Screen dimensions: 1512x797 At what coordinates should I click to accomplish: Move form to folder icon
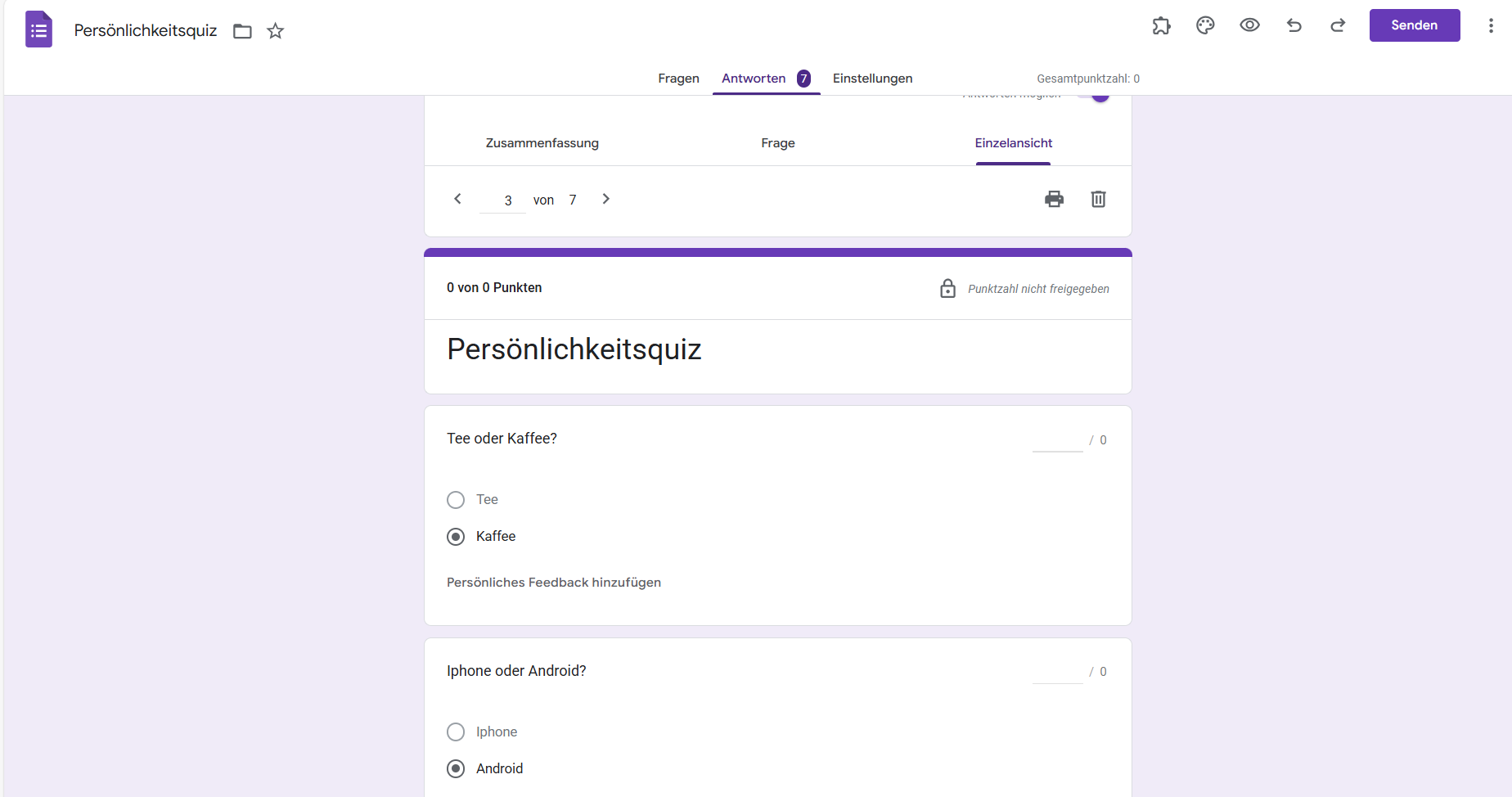coord(242,31)
